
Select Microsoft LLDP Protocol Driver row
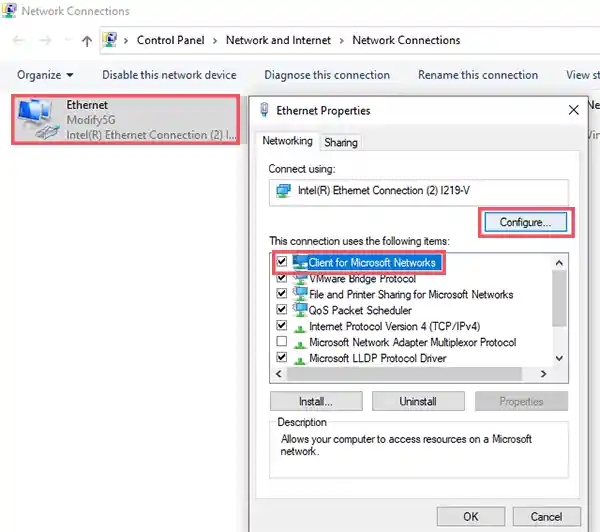tap(378, 358)
